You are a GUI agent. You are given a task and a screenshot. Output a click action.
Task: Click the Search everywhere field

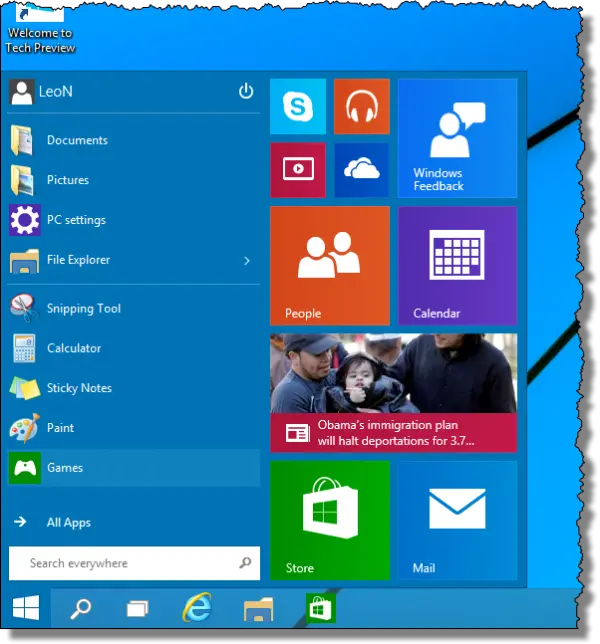(134, 563)
